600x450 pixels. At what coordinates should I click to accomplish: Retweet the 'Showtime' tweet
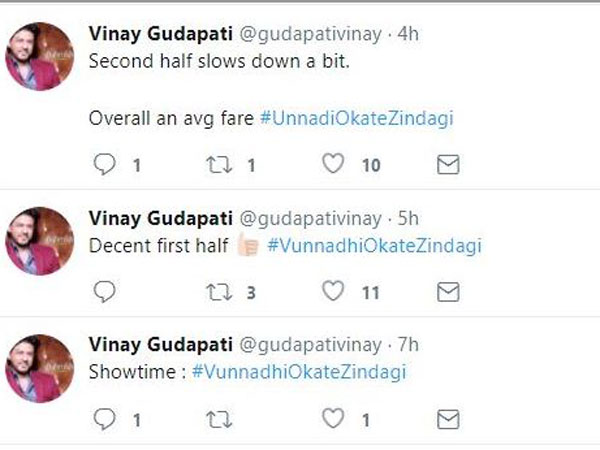(x=218, y=418)
